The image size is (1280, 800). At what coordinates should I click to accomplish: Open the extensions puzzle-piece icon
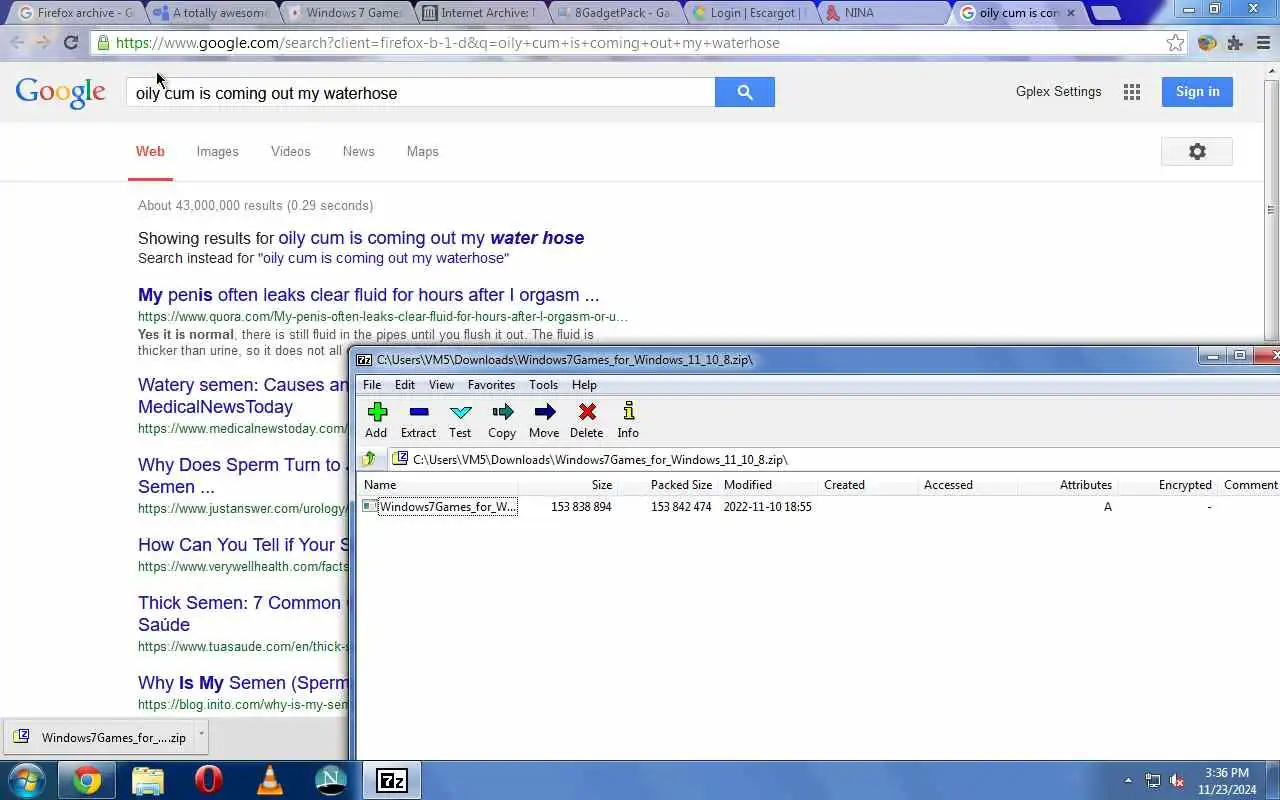[1235, 43]
